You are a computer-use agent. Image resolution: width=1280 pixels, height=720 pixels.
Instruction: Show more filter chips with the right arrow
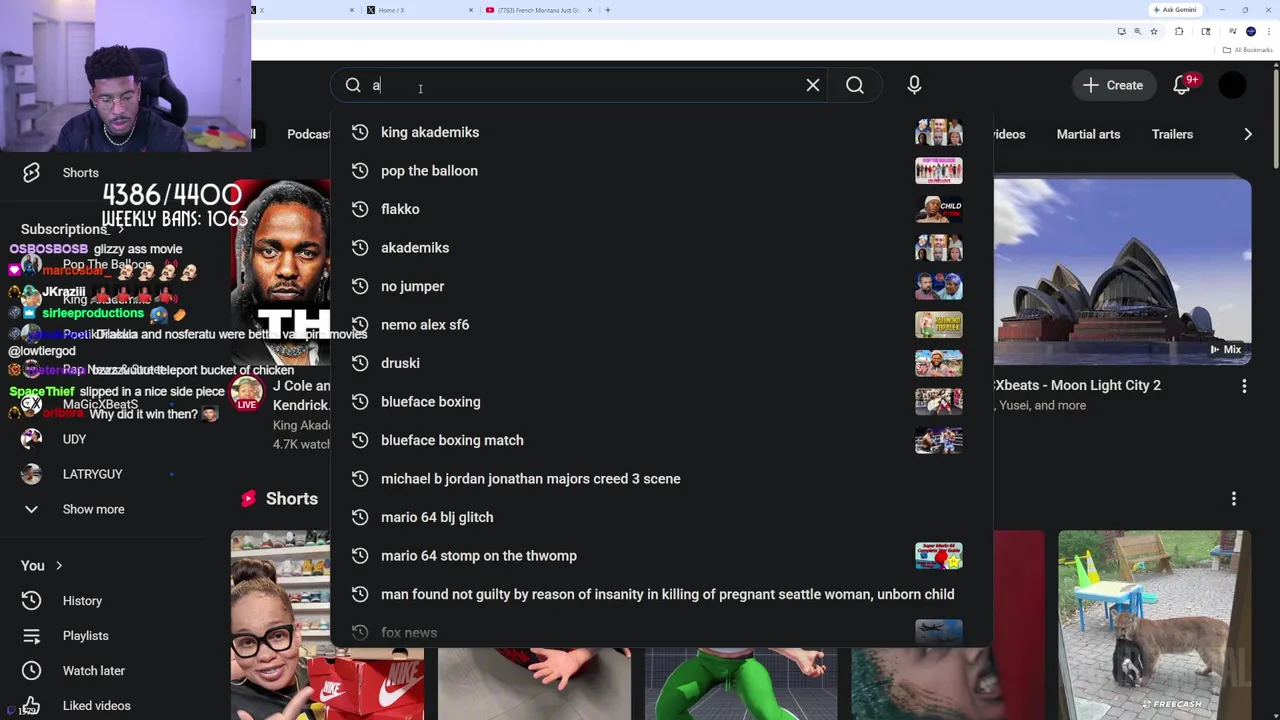pyautogui.click(x=1247, y=134)
